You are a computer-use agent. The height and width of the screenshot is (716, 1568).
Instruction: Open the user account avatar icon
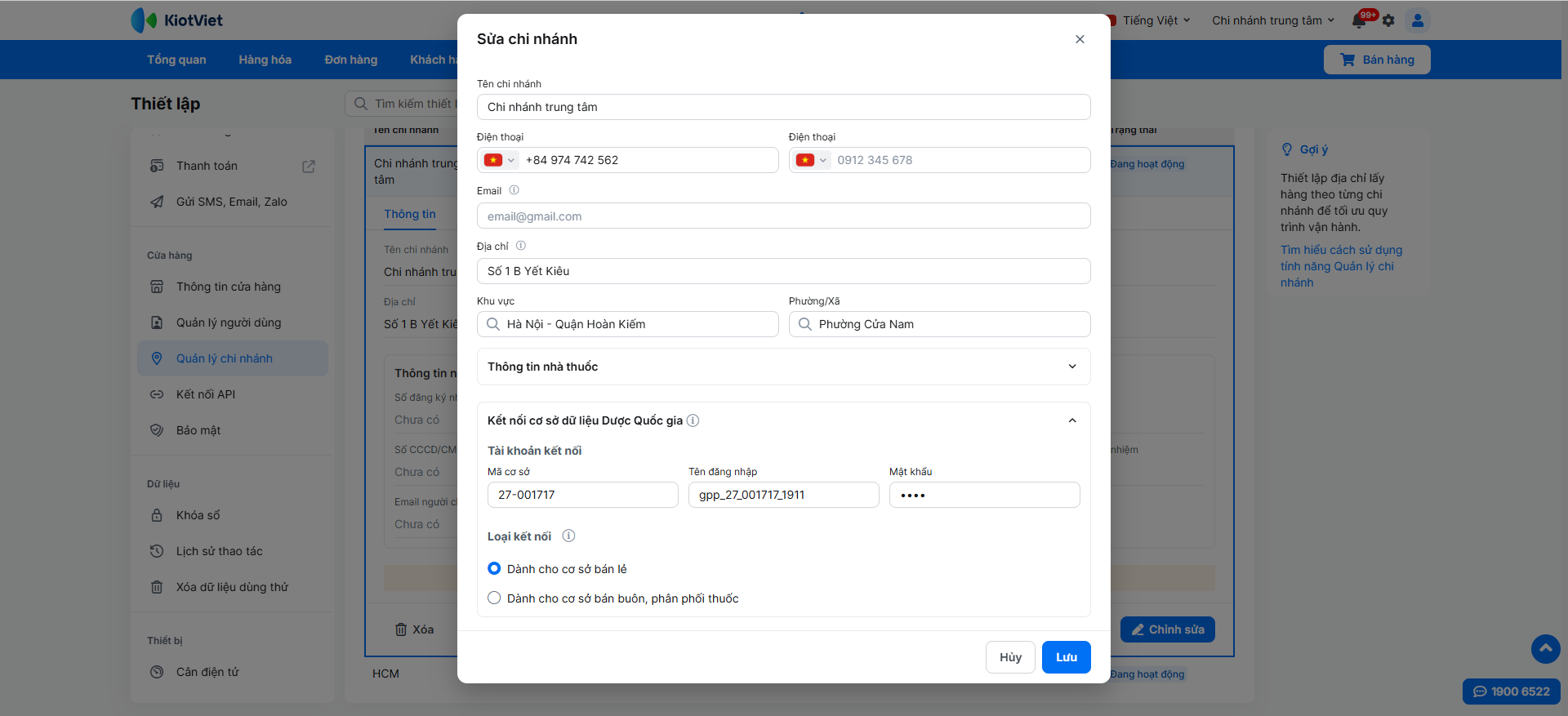1418,20
